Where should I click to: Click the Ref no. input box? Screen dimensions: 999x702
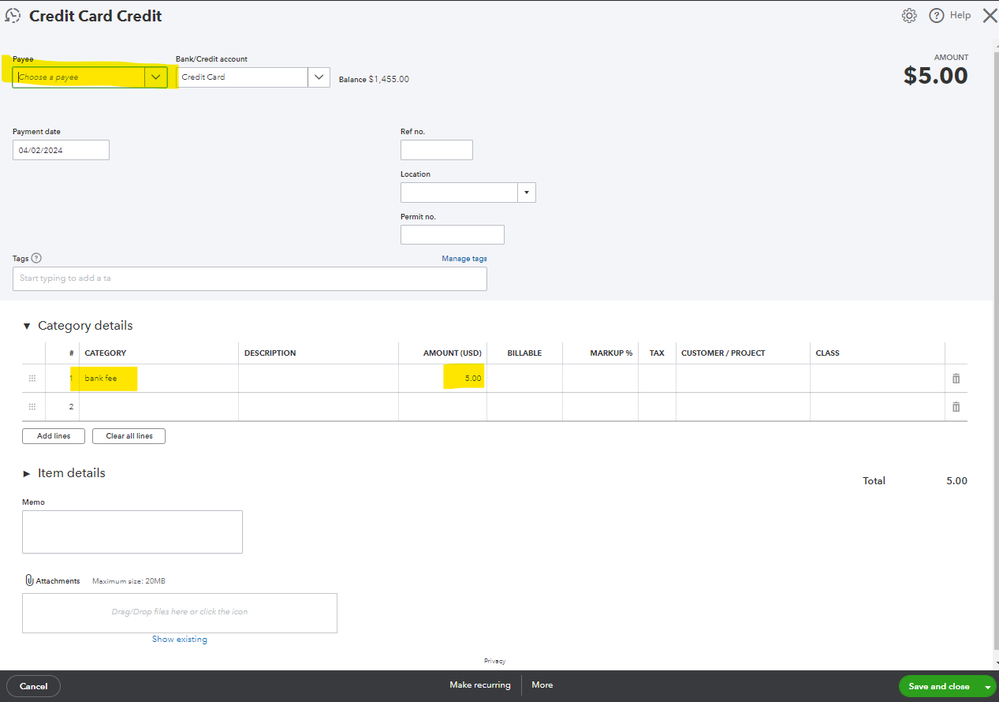click(436, 150)
